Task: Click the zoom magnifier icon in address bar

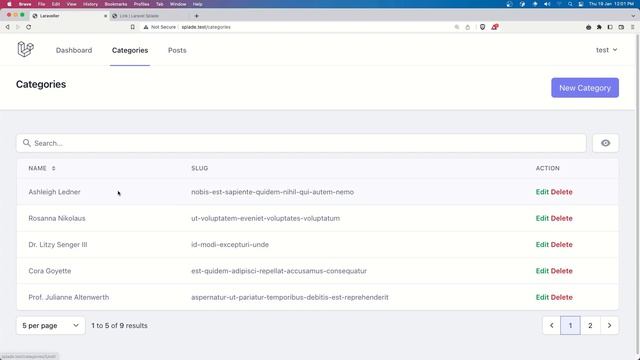Action: coord(457,27)
